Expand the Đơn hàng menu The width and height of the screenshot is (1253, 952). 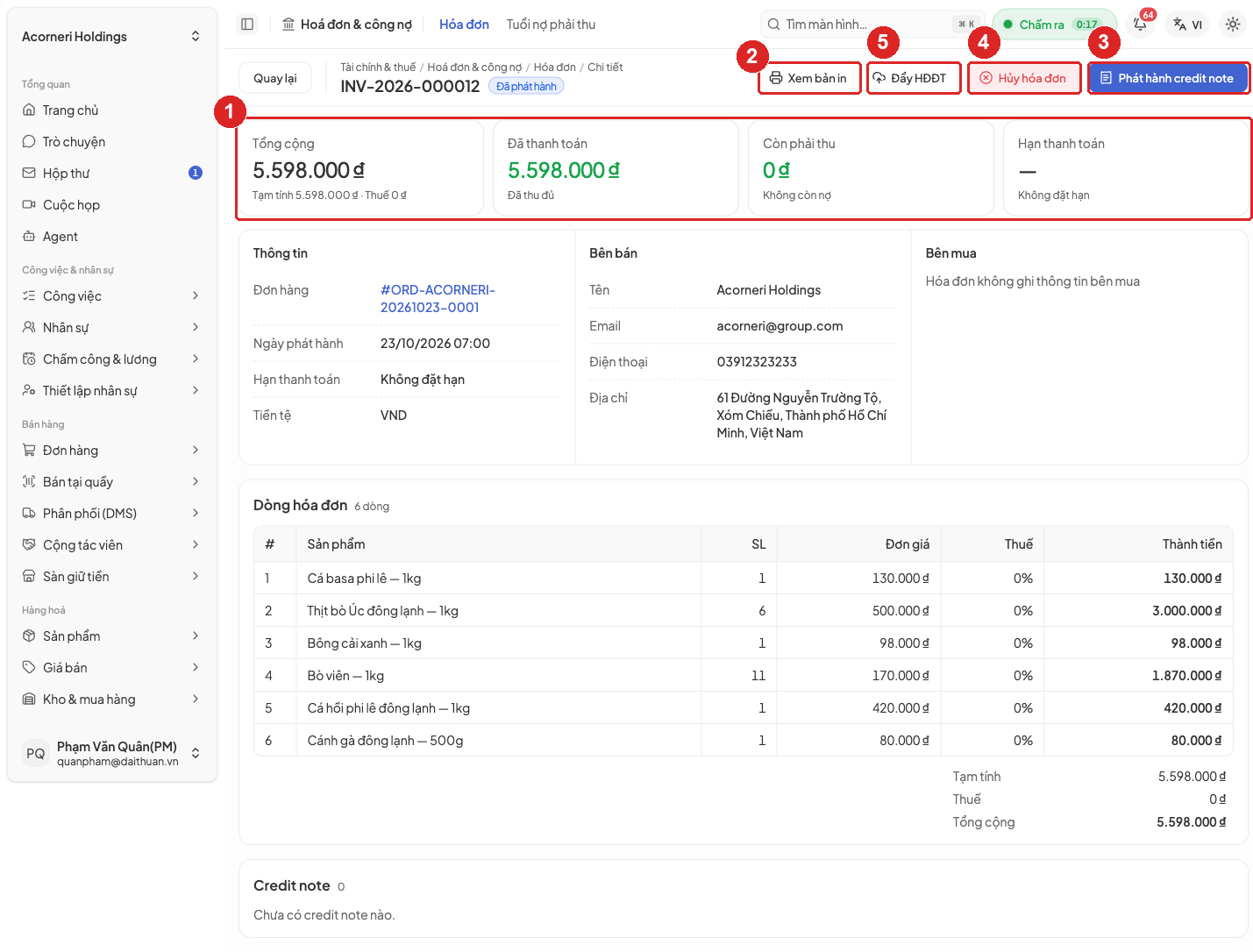(x=112, y=451)
